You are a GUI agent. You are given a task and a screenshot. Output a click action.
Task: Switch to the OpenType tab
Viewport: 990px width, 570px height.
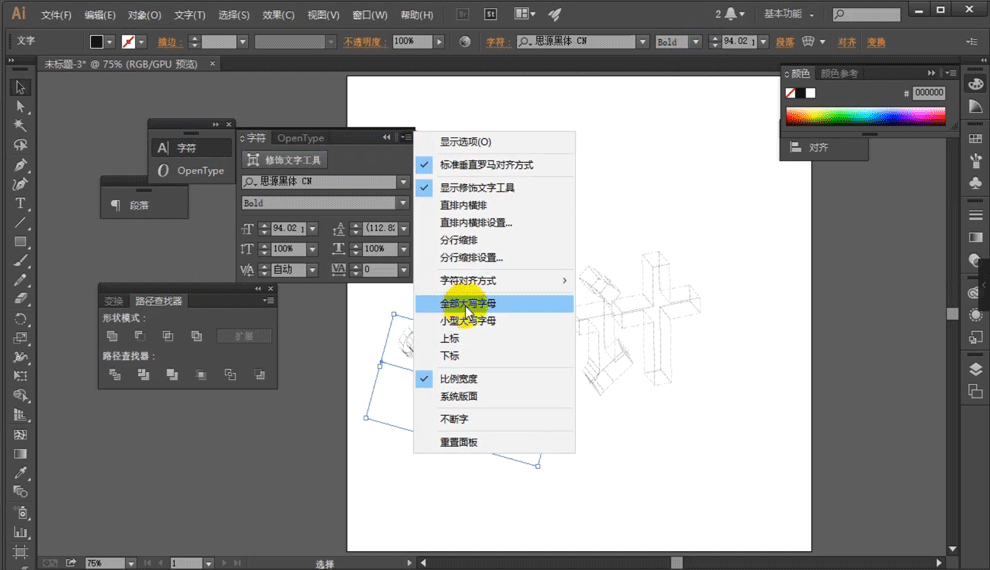point(300,138)
